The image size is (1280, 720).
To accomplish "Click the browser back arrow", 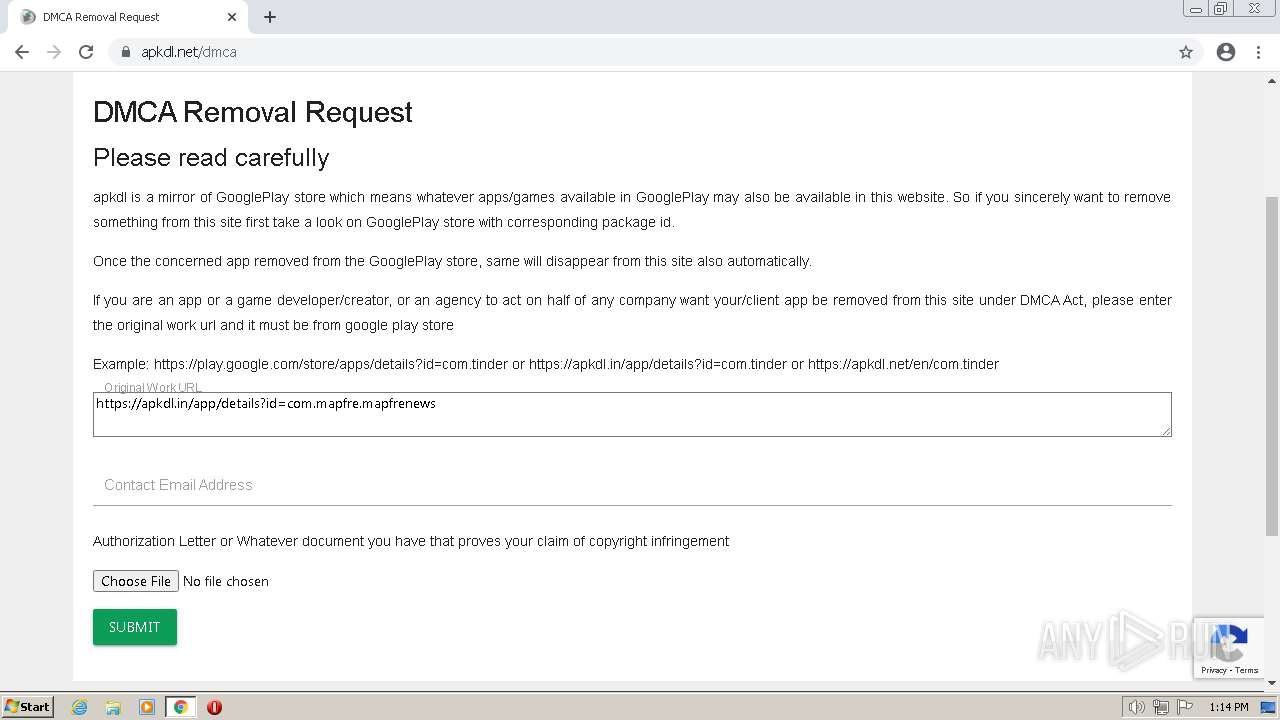I will coord(22,52).
